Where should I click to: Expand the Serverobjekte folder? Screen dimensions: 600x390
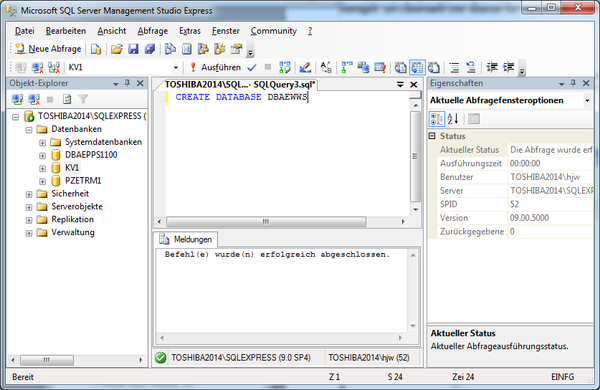coord(29,207)
